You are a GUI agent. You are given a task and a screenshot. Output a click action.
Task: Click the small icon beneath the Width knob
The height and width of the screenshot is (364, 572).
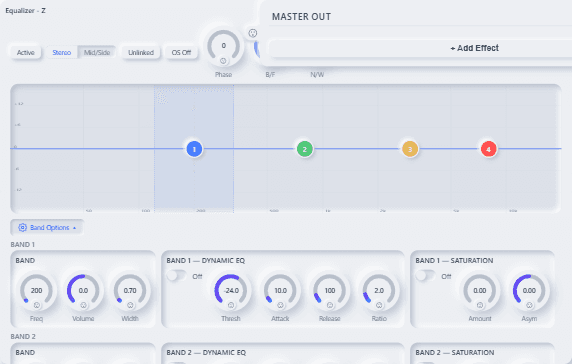pyautogui.click(x=130, y=305)
